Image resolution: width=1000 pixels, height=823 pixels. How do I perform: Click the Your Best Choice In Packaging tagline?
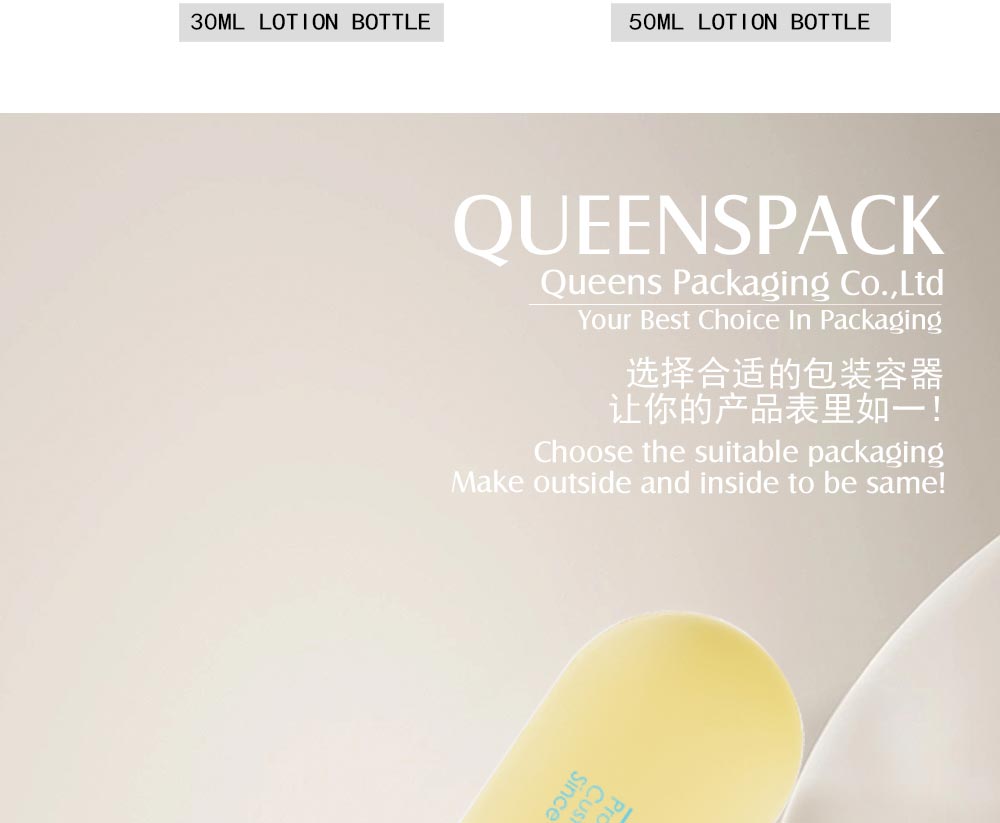(x=760, y=321)
